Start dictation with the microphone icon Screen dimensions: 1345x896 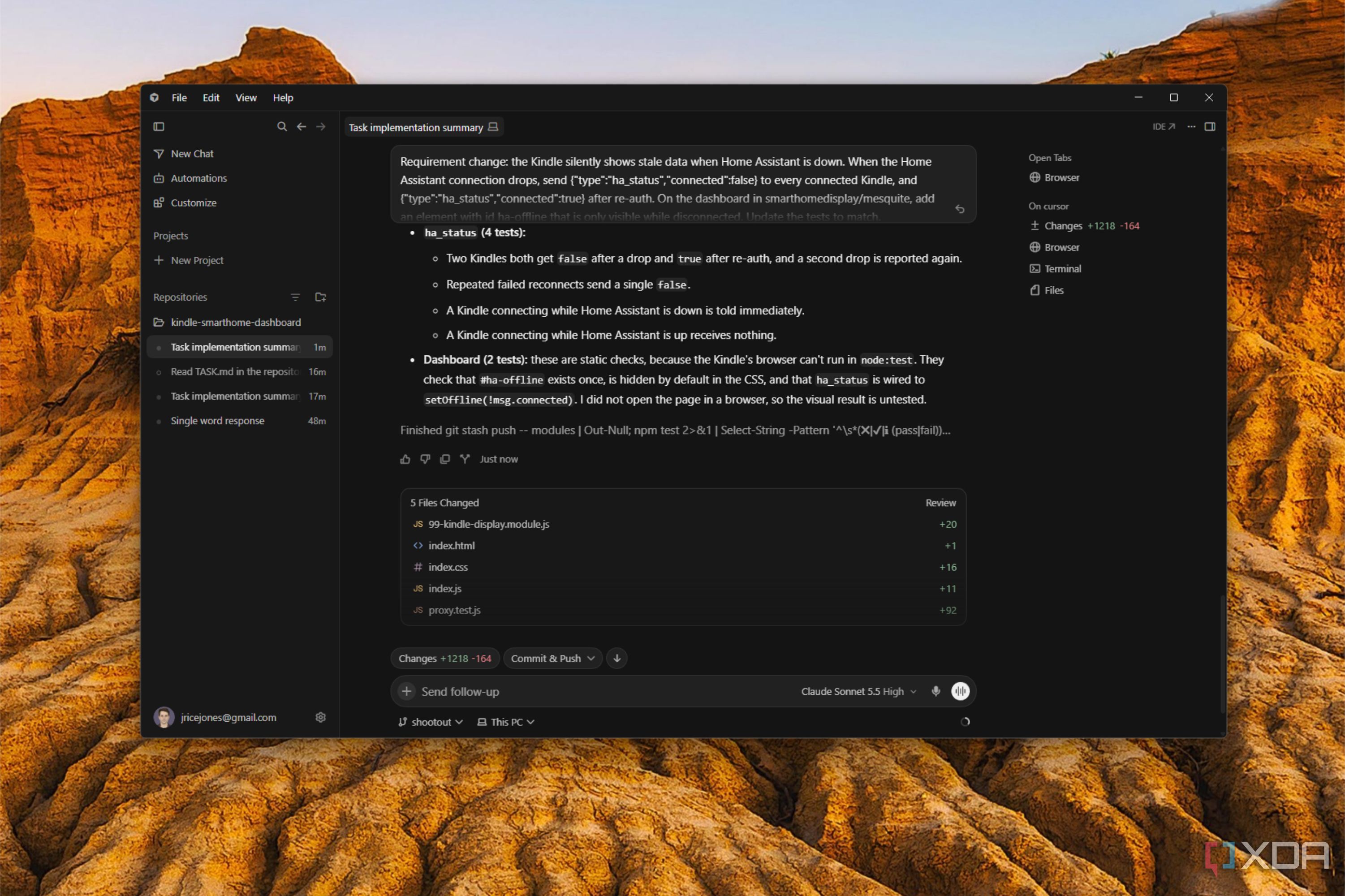[x=936, y=691]
